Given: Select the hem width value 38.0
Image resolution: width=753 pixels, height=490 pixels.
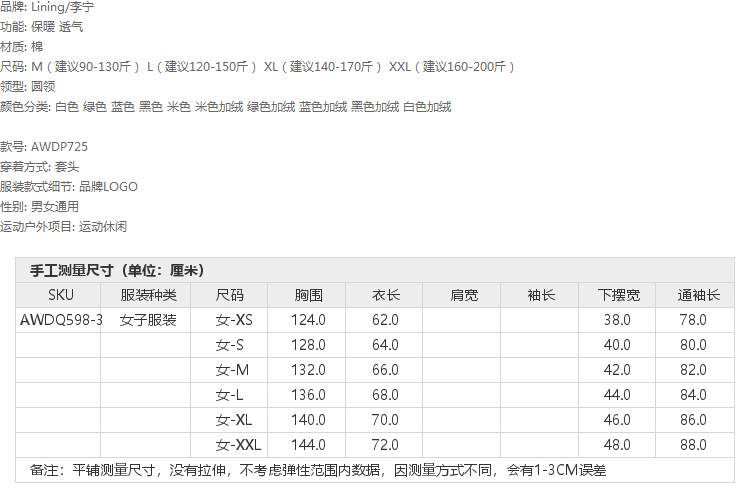Looking at the screenshot, I should tap(617, 320).
